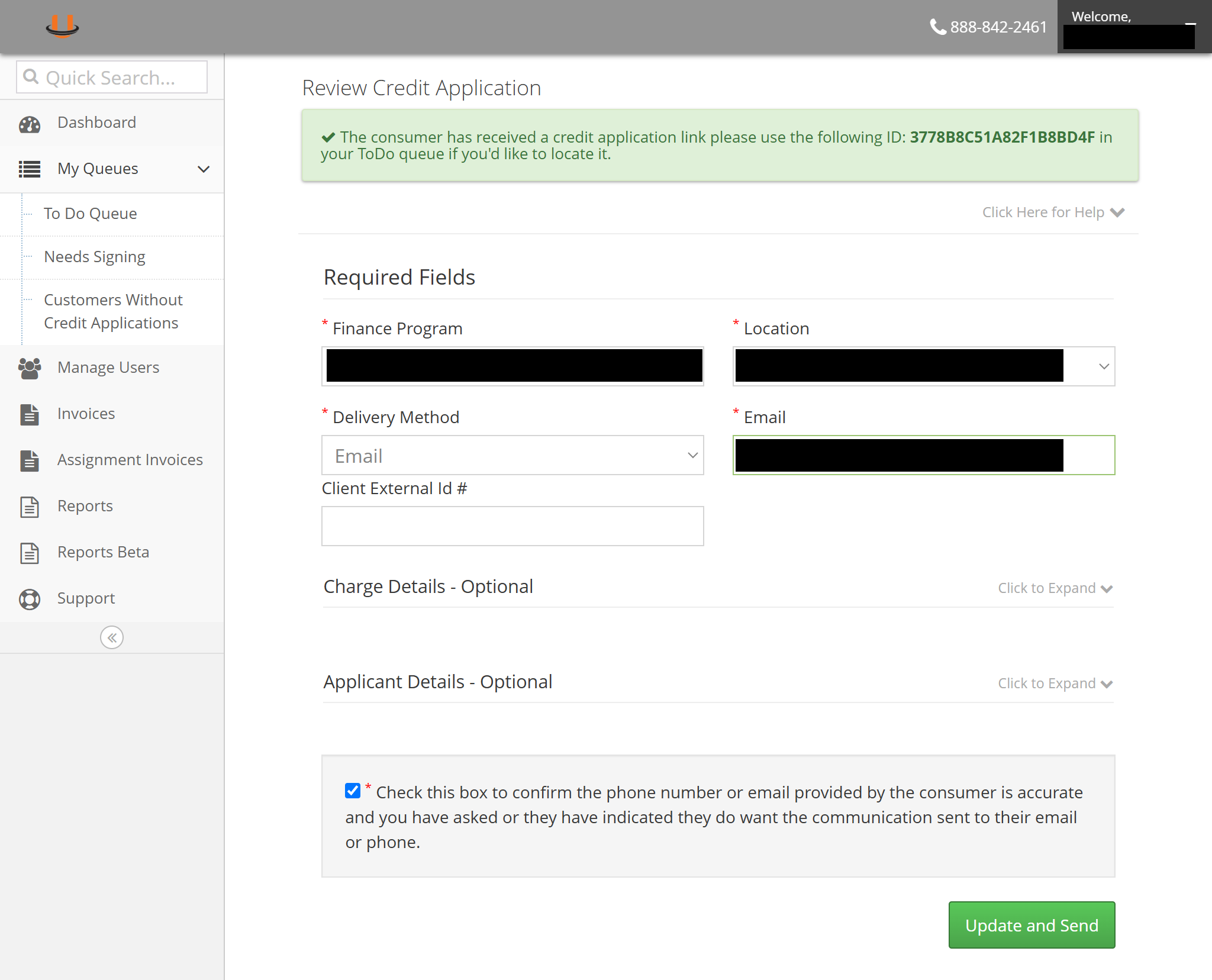Screen dimensions: 1212x980
Task: Toggle the consumer confirmation checkbox
Action: click(x=353, y=791)
